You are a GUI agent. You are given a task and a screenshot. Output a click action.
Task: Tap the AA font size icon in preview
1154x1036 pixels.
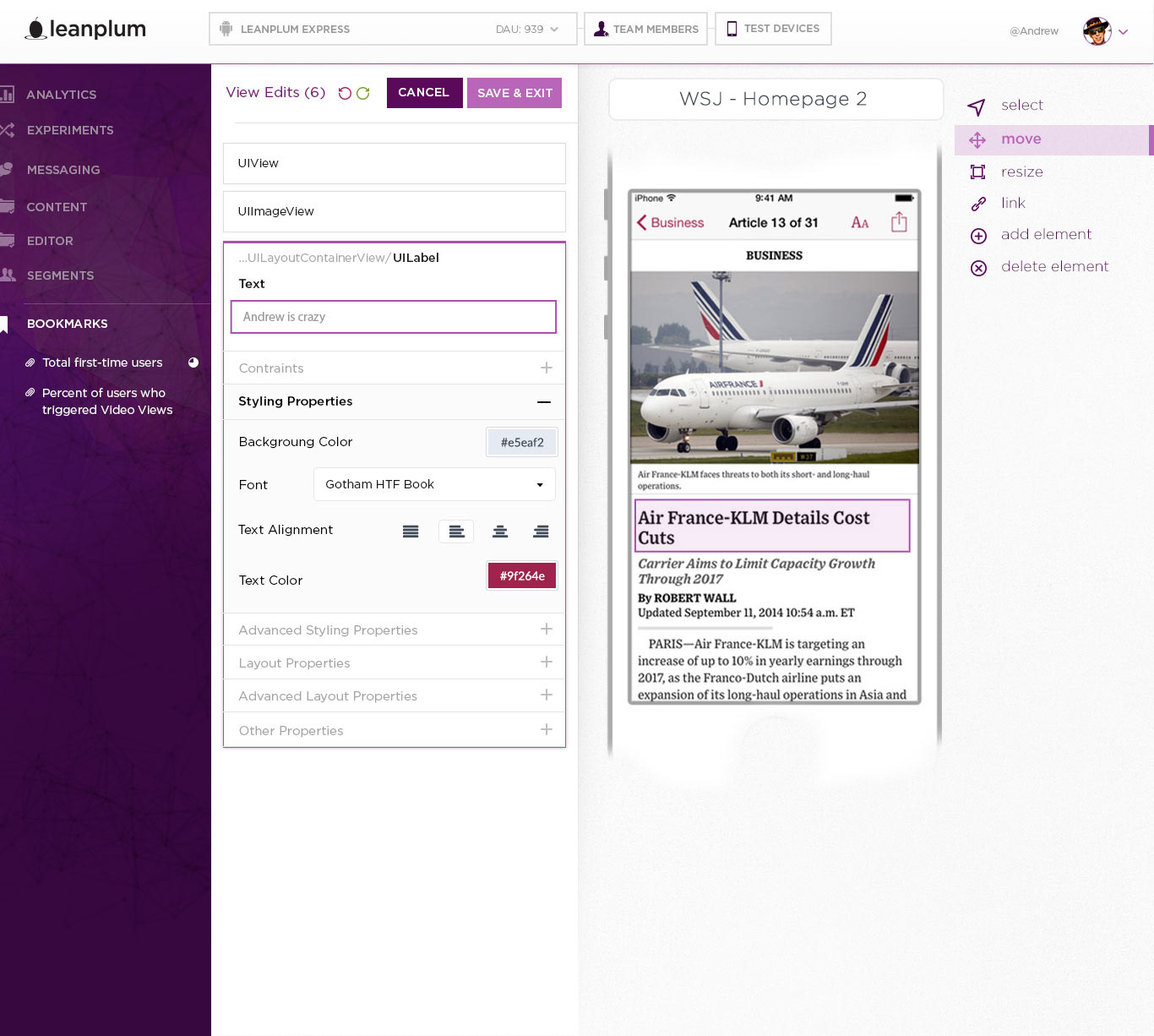tap(860, 223)
